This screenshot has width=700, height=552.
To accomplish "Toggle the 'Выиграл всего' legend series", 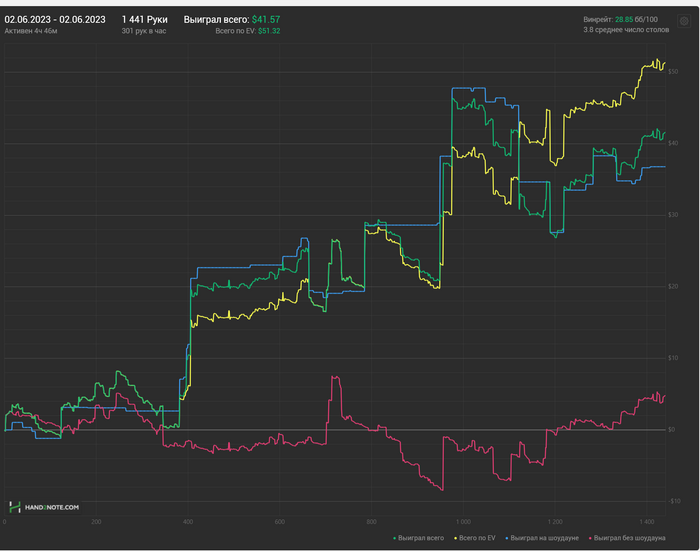I will 418,538.
